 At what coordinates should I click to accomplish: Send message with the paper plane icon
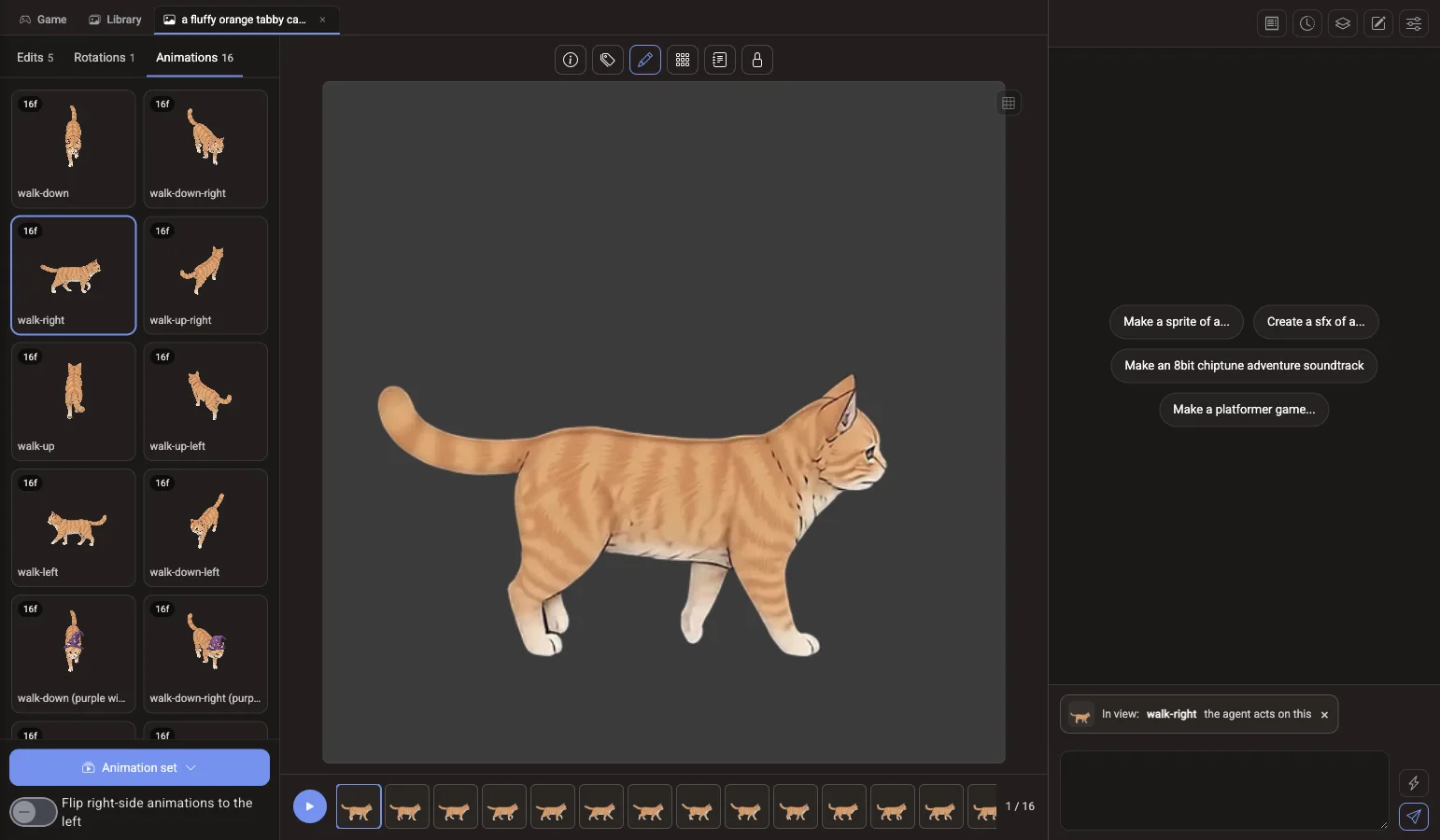(x=1414, y=816)
